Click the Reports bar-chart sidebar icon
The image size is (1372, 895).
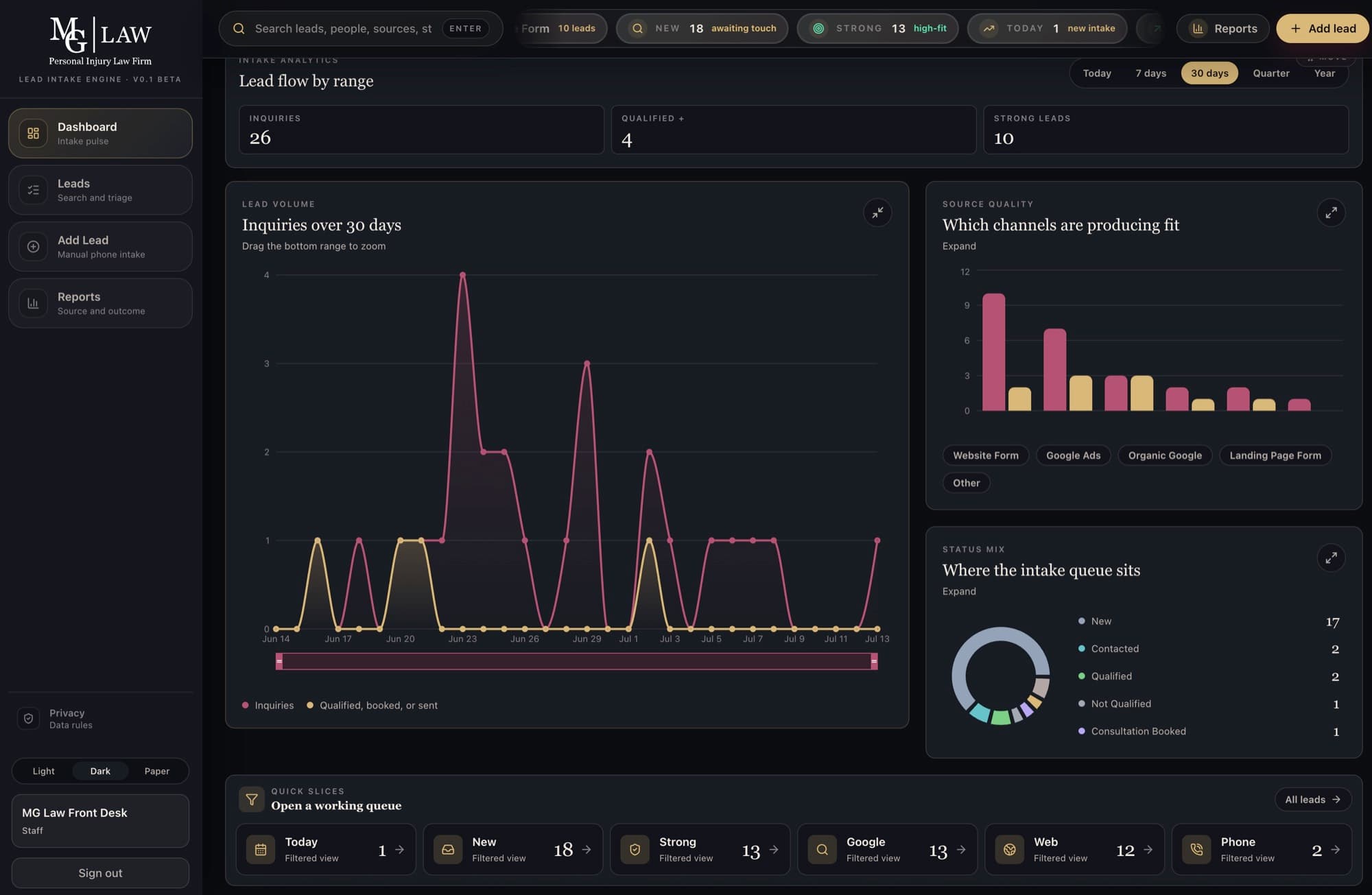coord(33,303)
